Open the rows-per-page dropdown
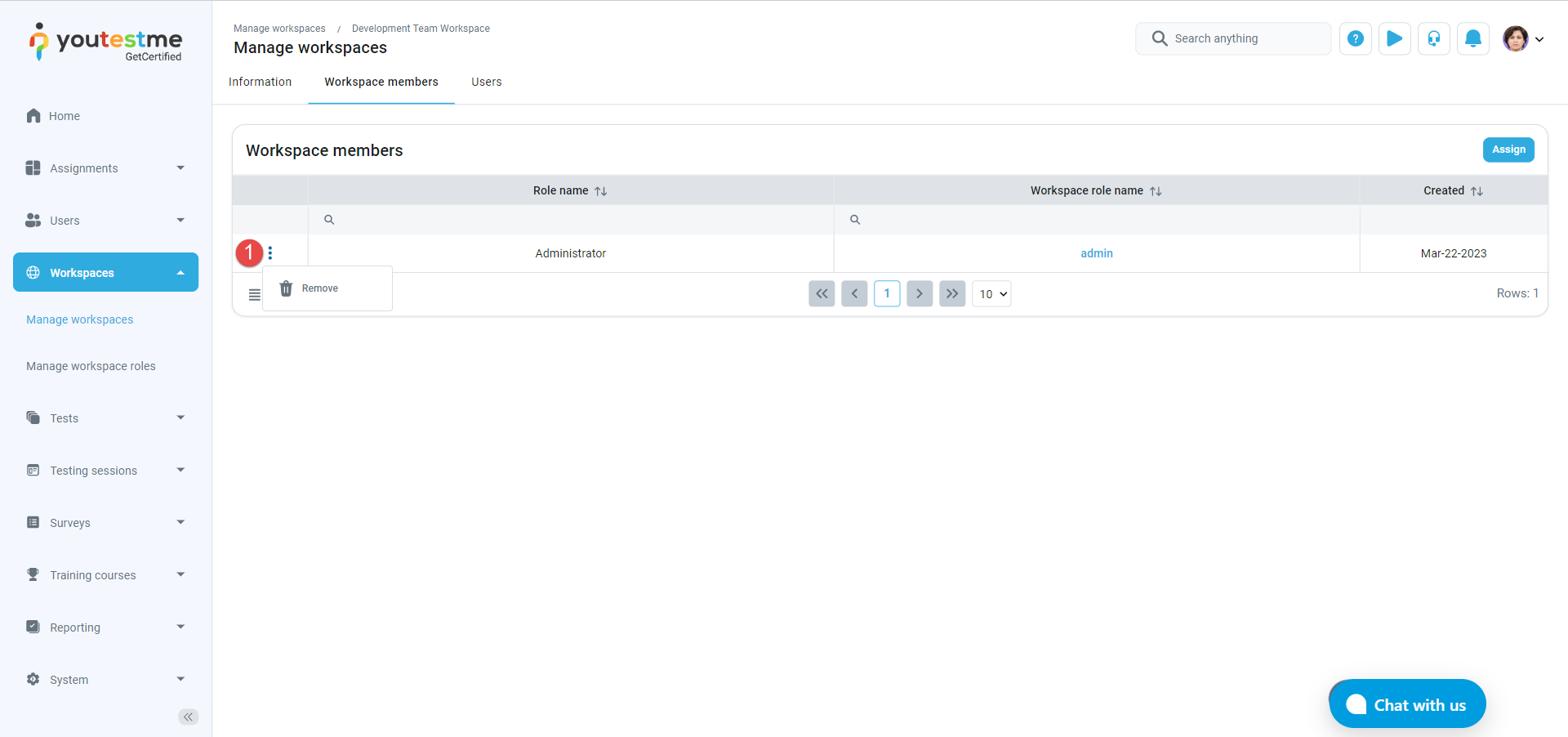Screen dimensions: 1568x737 (x=991, y=294)
